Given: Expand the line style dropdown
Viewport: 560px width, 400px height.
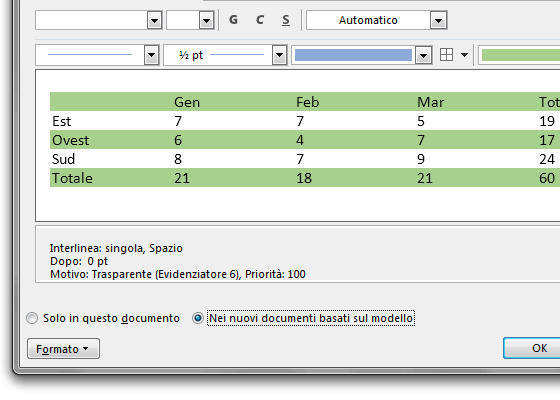Looking at the screenshot, I should pos(151,55).
